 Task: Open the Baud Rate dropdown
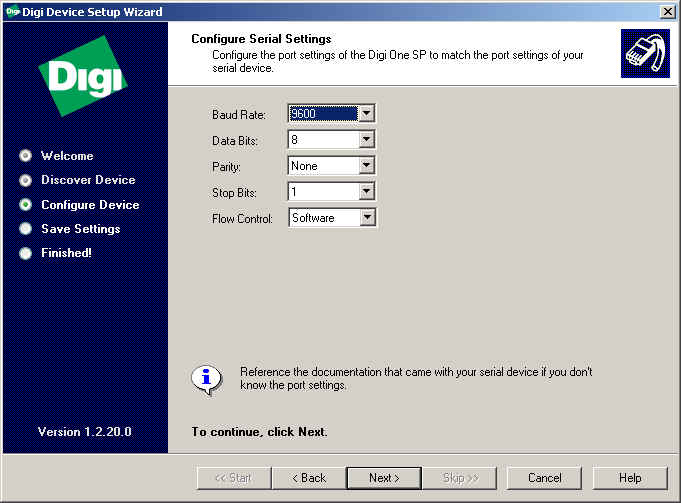pyautogui.click(x=366, y=114)
